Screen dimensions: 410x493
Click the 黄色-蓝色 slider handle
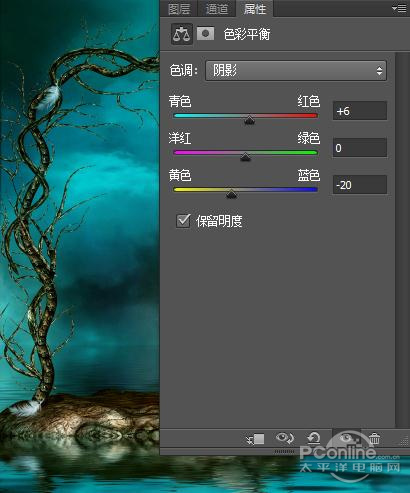coord(231,194)
